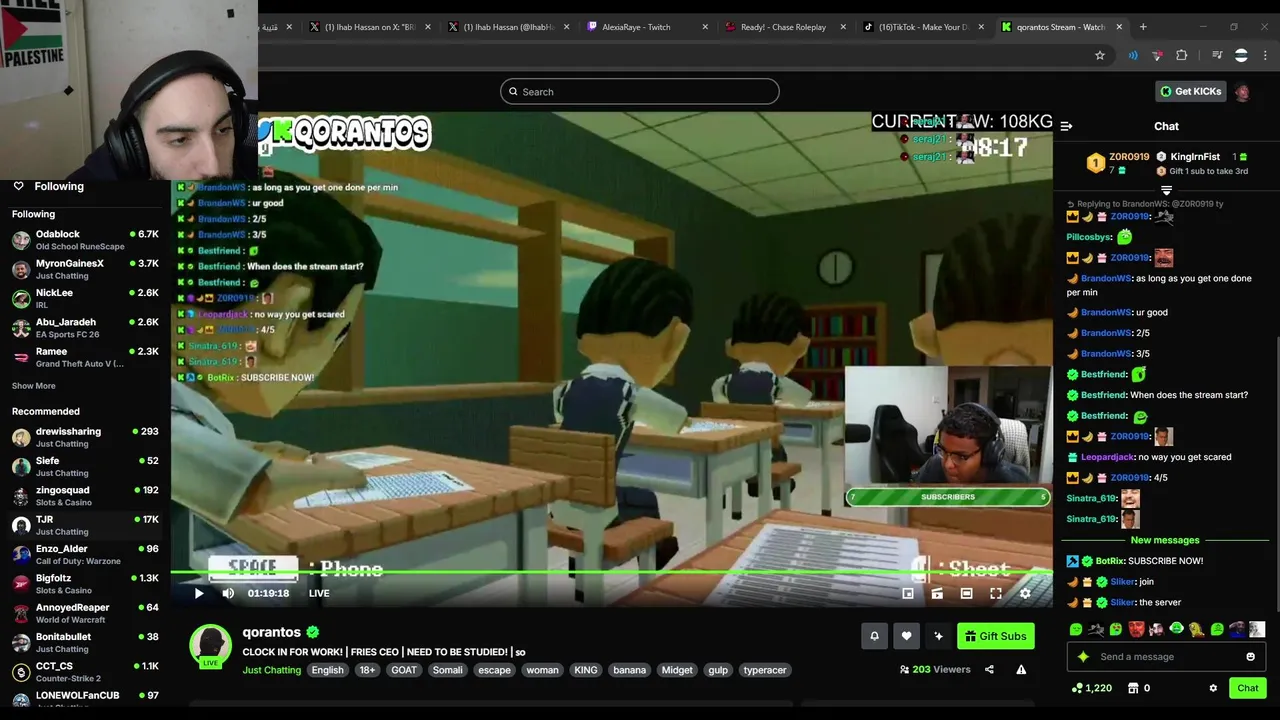The image size is (1280, 720).
Task: Click Show more under Following
Action: (34, 386)
